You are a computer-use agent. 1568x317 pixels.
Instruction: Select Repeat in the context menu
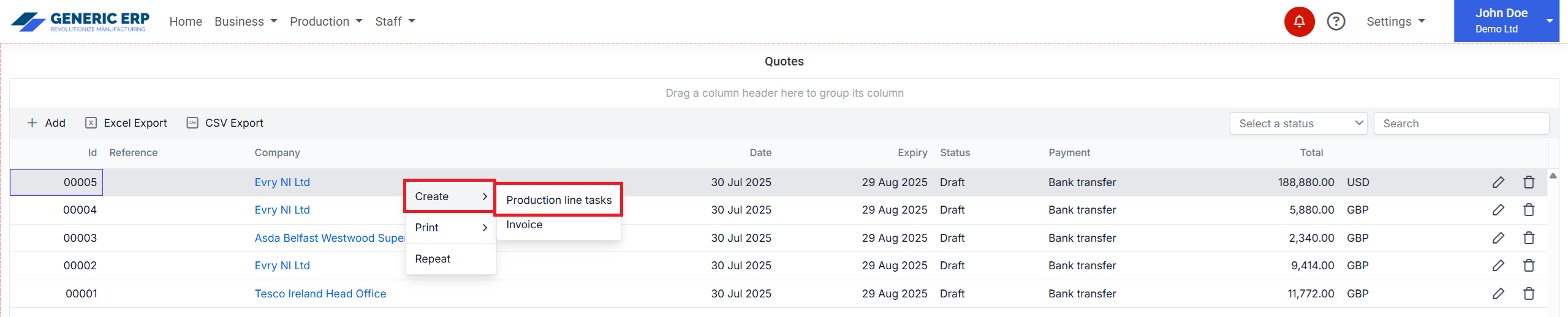pyautogui.click(x=433, y=259)
